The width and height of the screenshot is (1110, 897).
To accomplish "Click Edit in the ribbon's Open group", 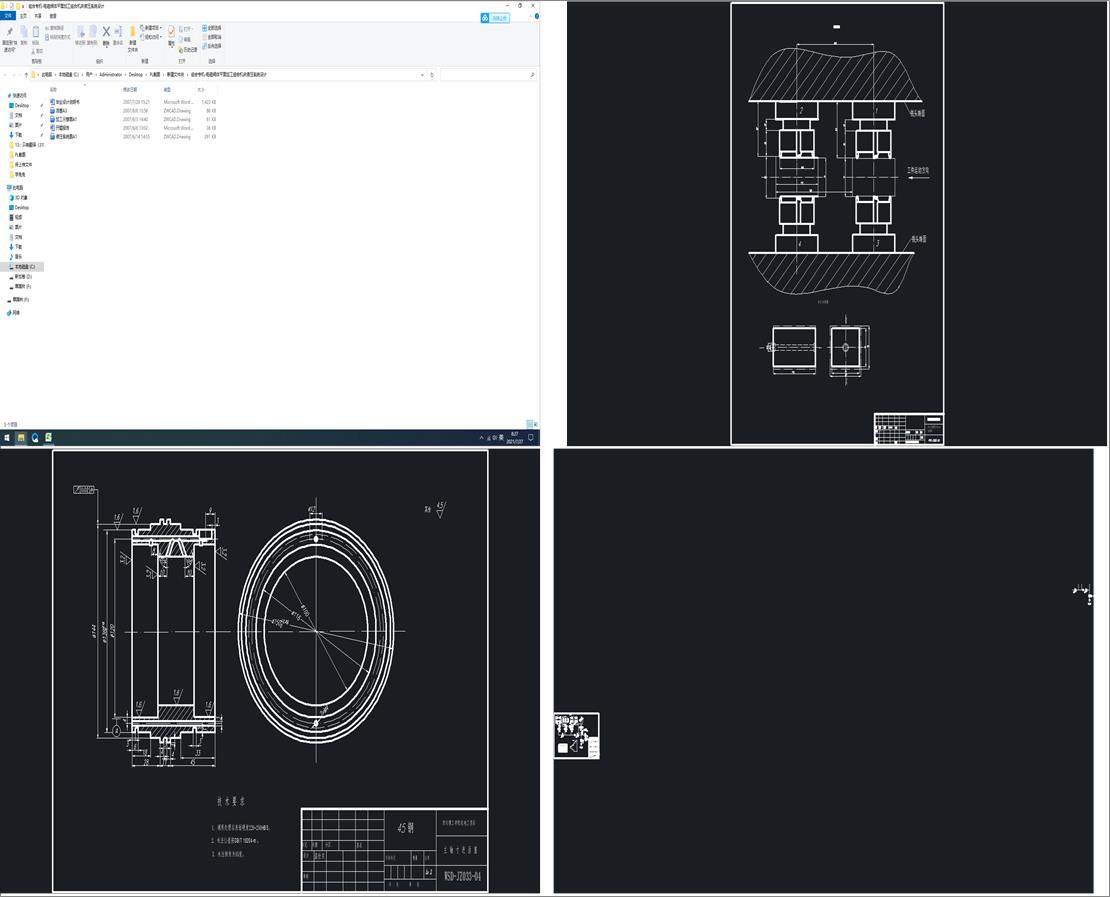I will pos(185,40).
